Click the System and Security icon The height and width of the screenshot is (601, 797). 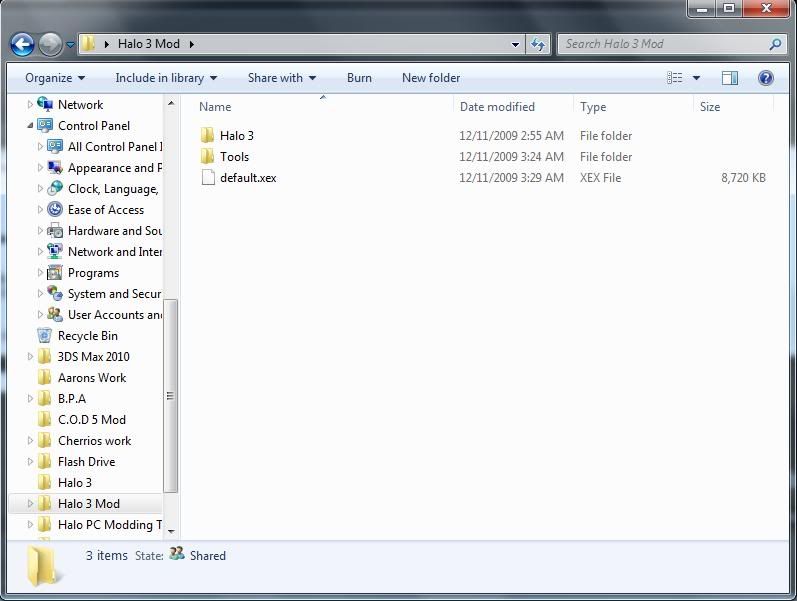(x=55, y=293)
